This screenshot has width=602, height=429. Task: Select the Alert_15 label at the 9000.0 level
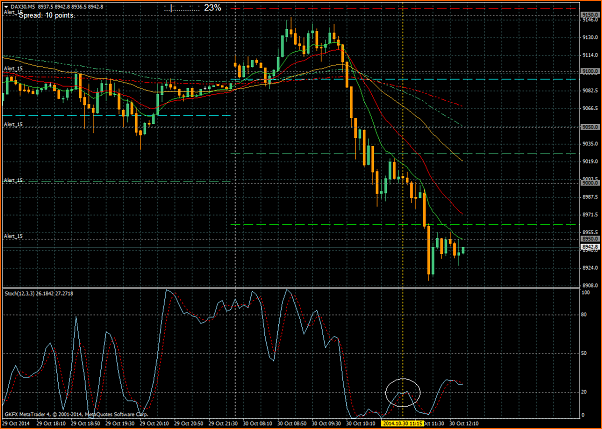pyautogui.click(x=13, y=180)
